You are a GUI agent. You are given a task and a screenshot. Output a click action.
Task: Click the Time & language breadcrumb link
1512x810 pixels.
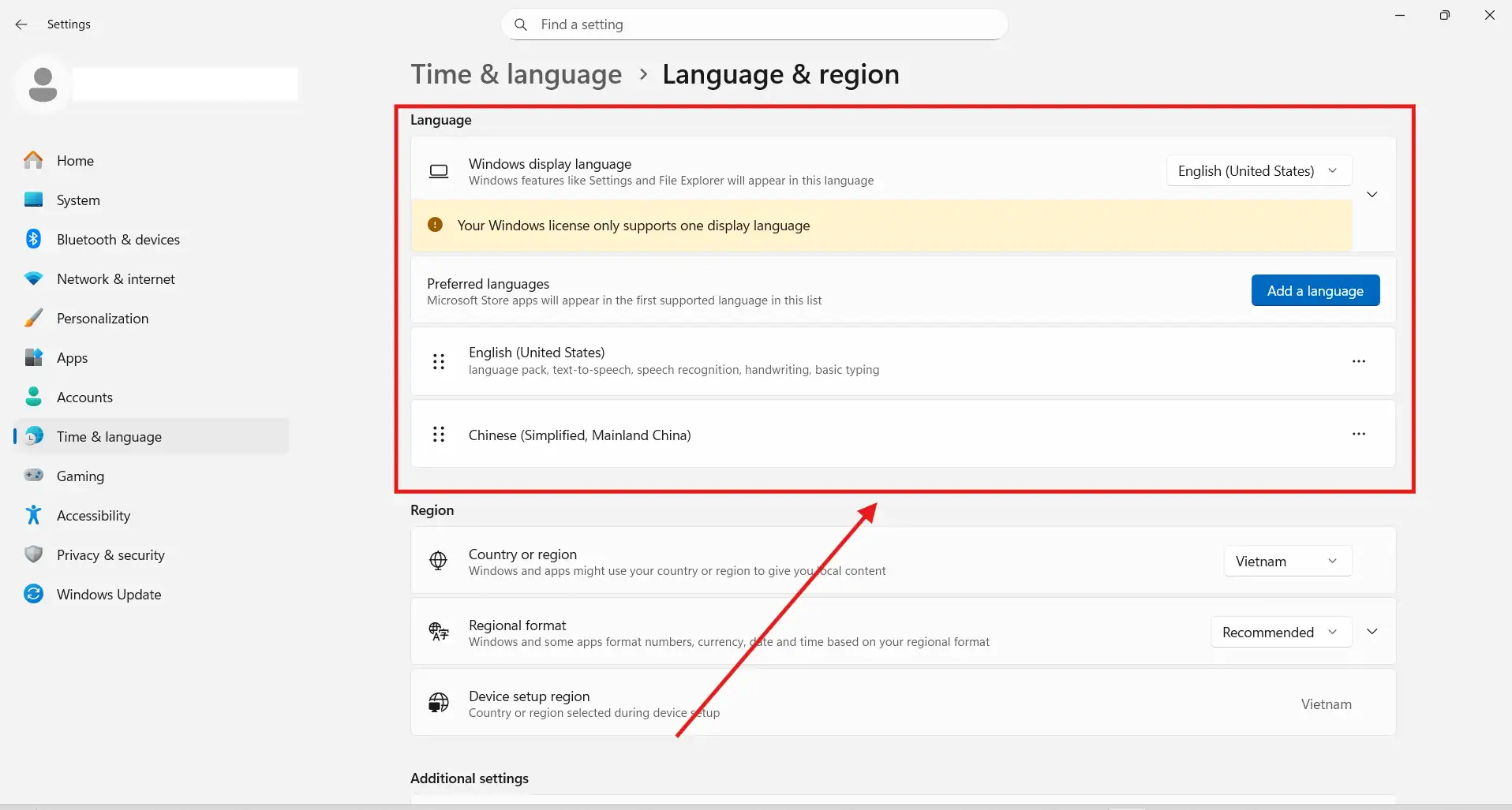tap(516, 74)
